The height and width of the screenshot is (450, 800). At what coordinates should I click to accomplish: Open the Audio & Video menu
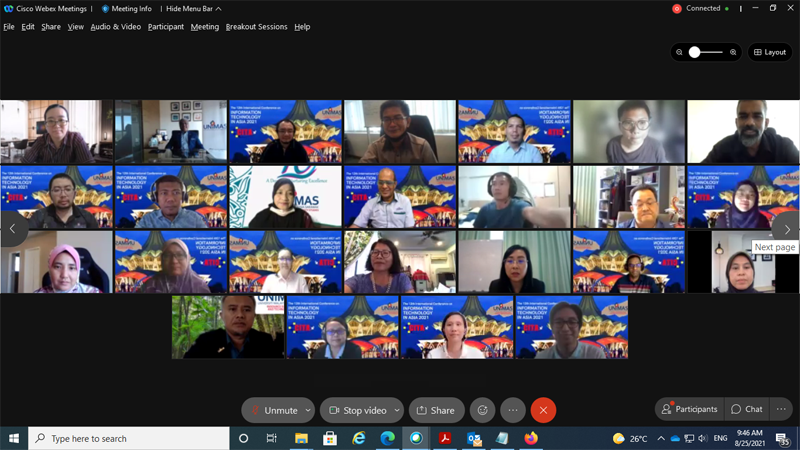point(115,27)
